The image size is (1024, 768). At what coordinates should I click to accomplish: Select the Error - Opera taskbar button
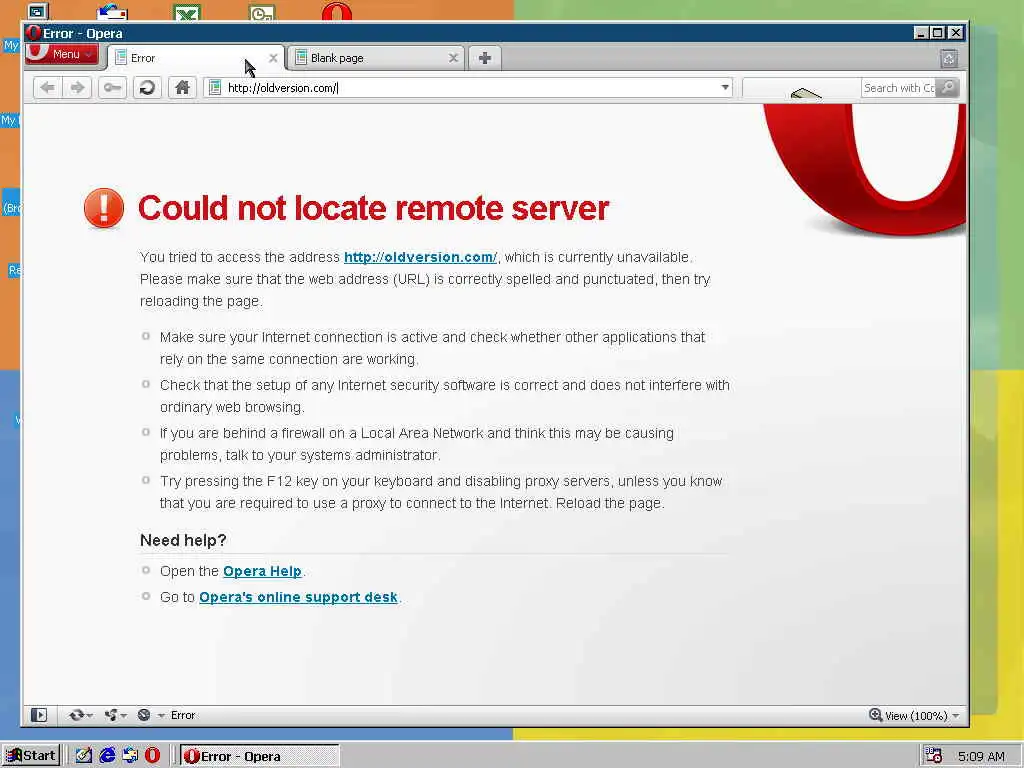[259, 756]
